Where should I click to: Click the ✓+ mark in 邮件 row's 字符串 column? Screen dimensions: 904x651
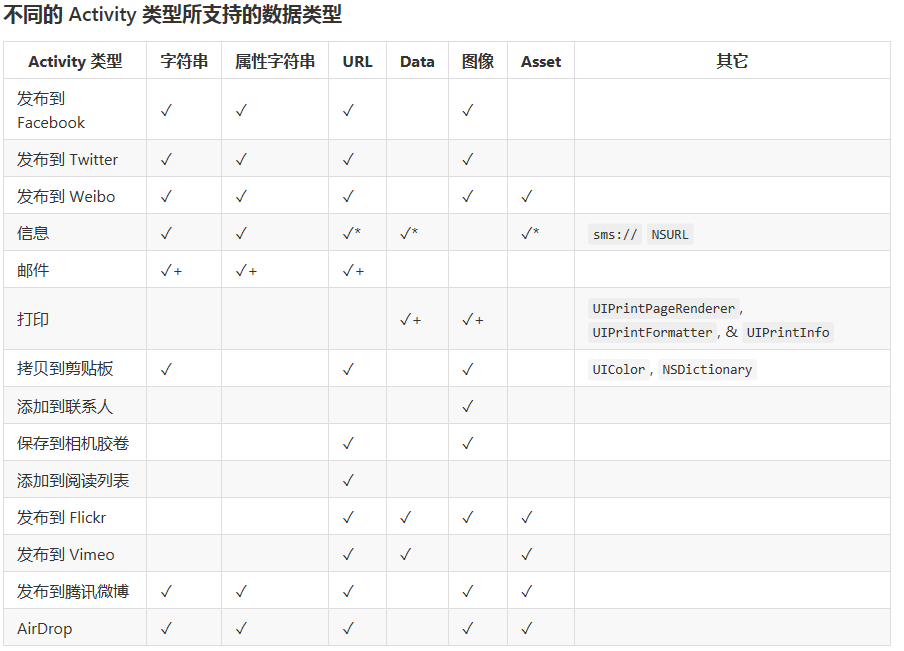click(x=171, y=270)
